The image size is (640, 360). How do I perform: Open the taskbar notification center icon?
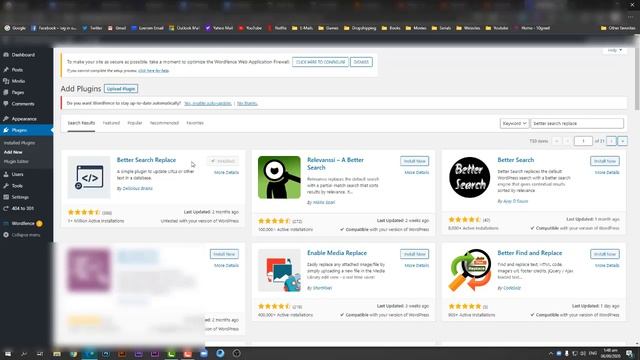[630, 353]
